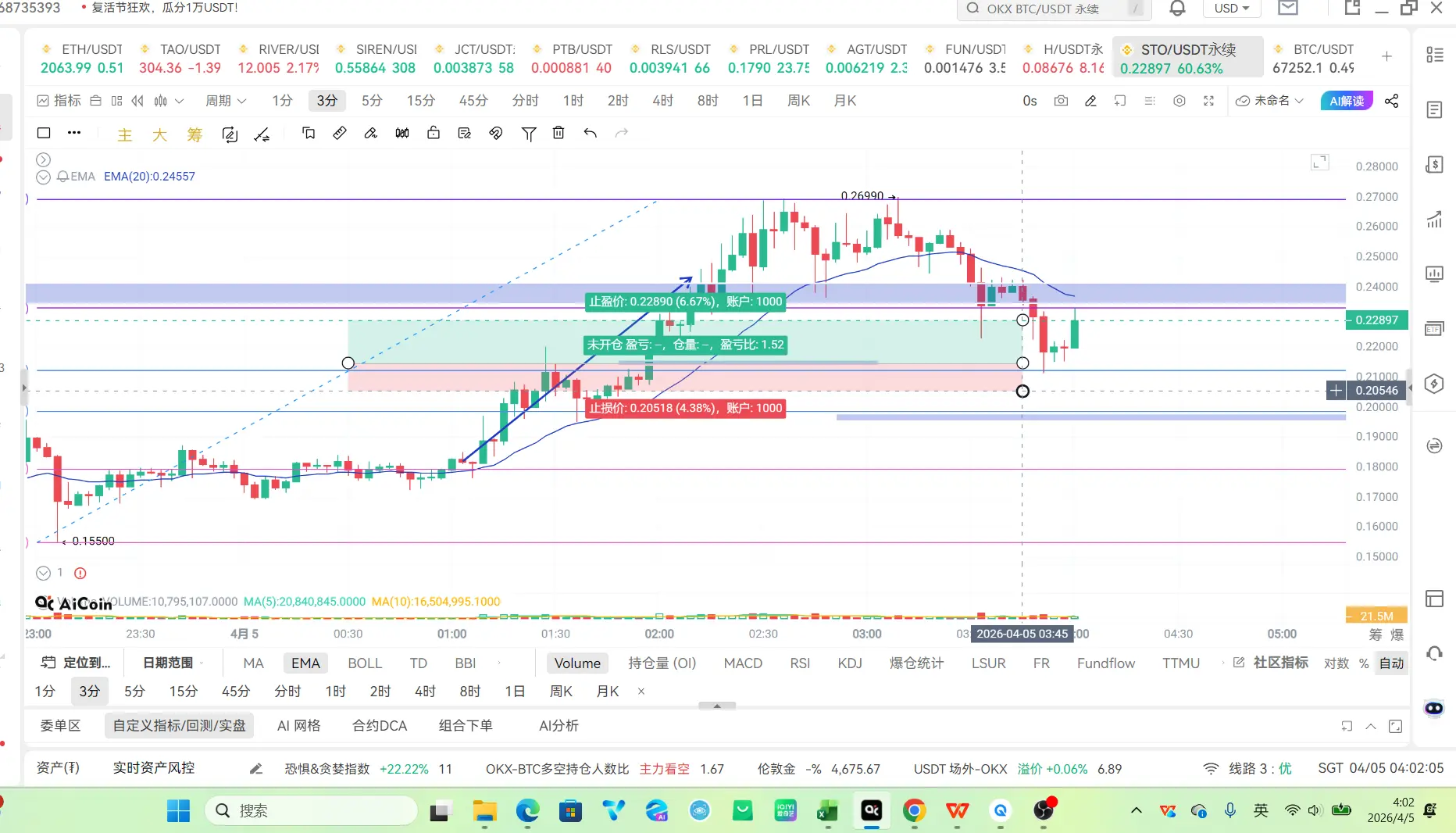Open the notification bell in the title bar
Viewport: 1456px width, 833px height.
1177,9
